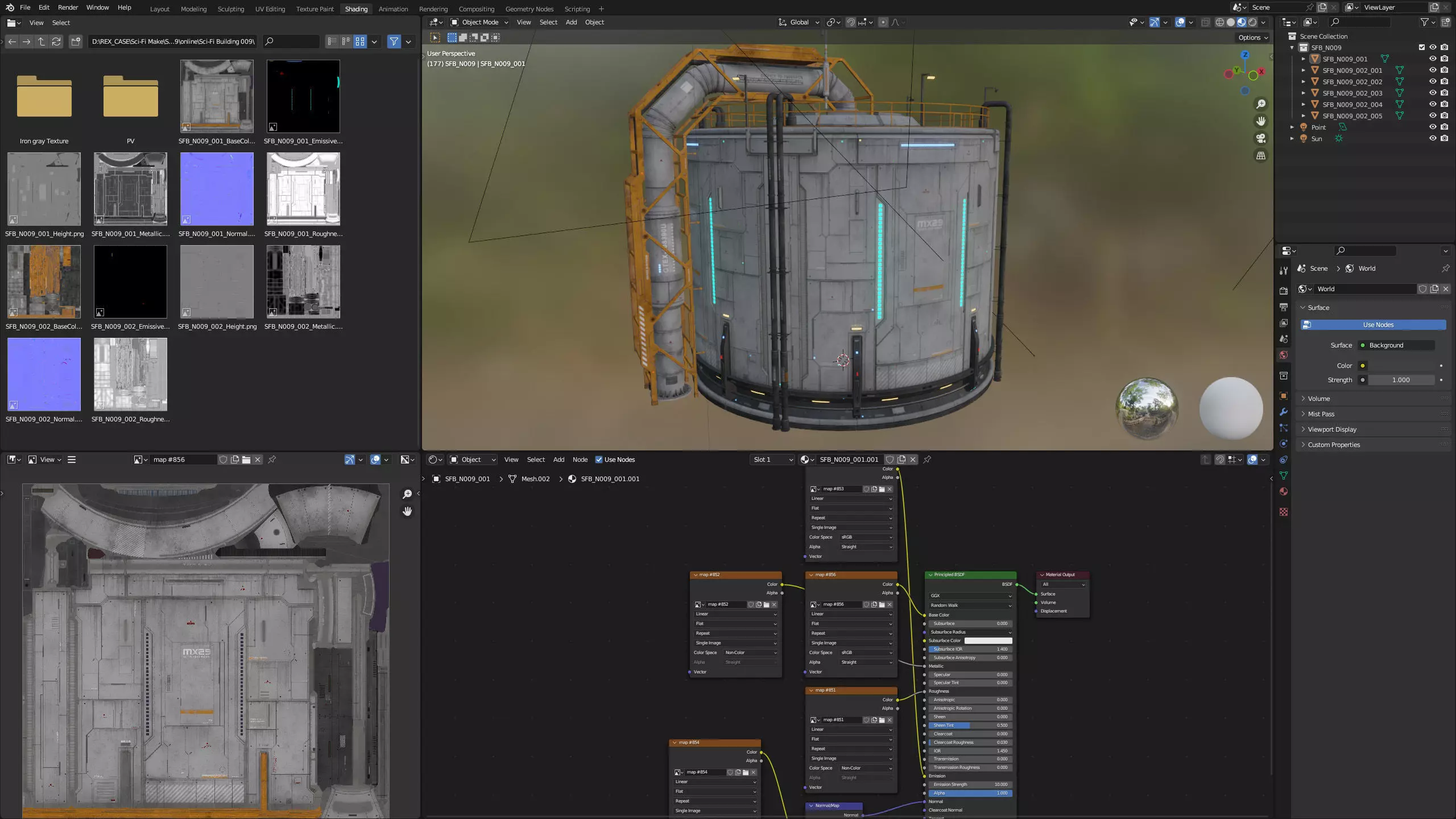Select the SFB_N009_001_Normal thumbnail
This screenshot has width=1456, height=819.
[x=217, y=195]
